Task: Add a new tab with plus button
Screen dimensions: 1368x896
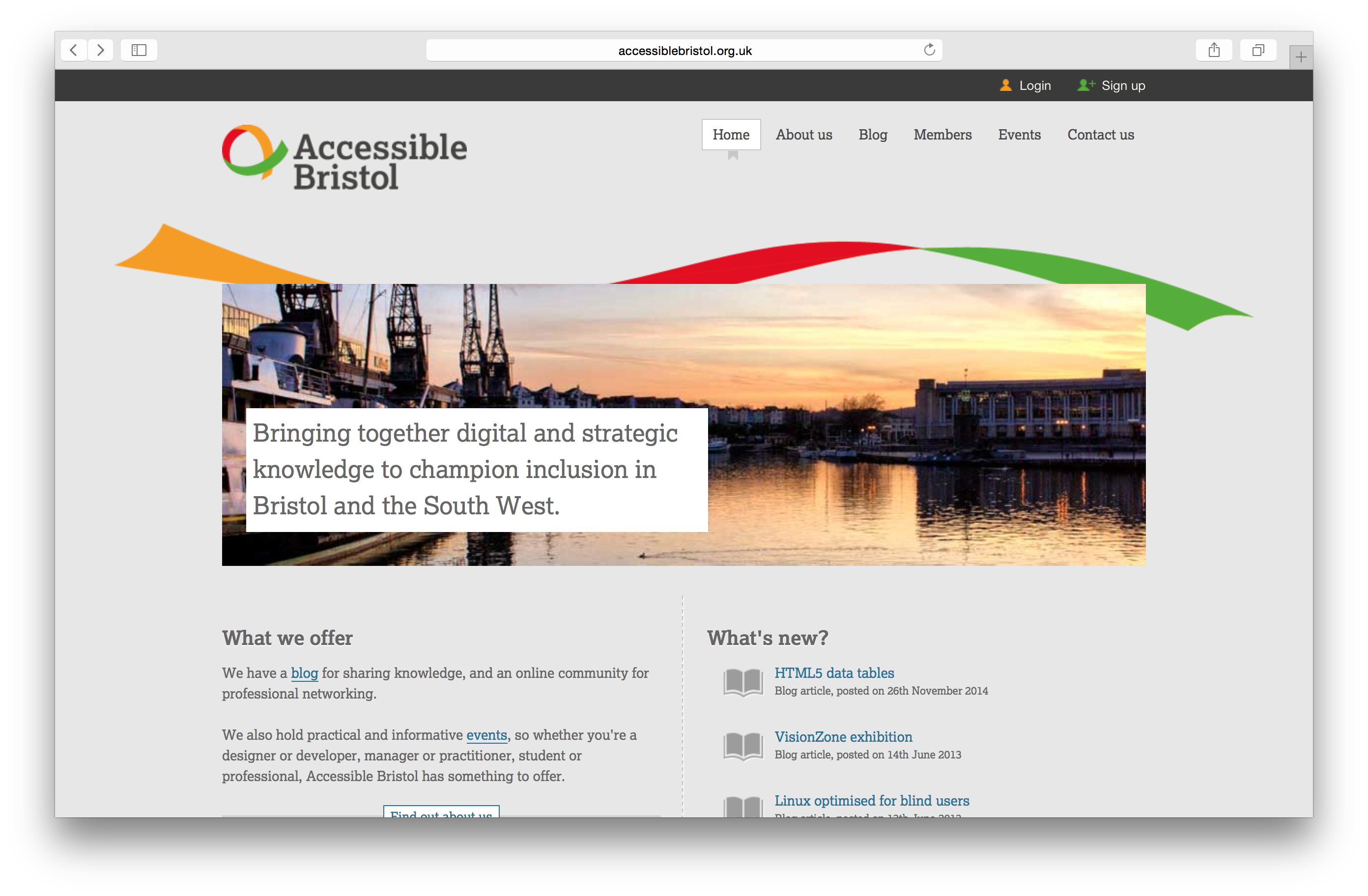Action: pyautogui.click(x=1301, y=57)
